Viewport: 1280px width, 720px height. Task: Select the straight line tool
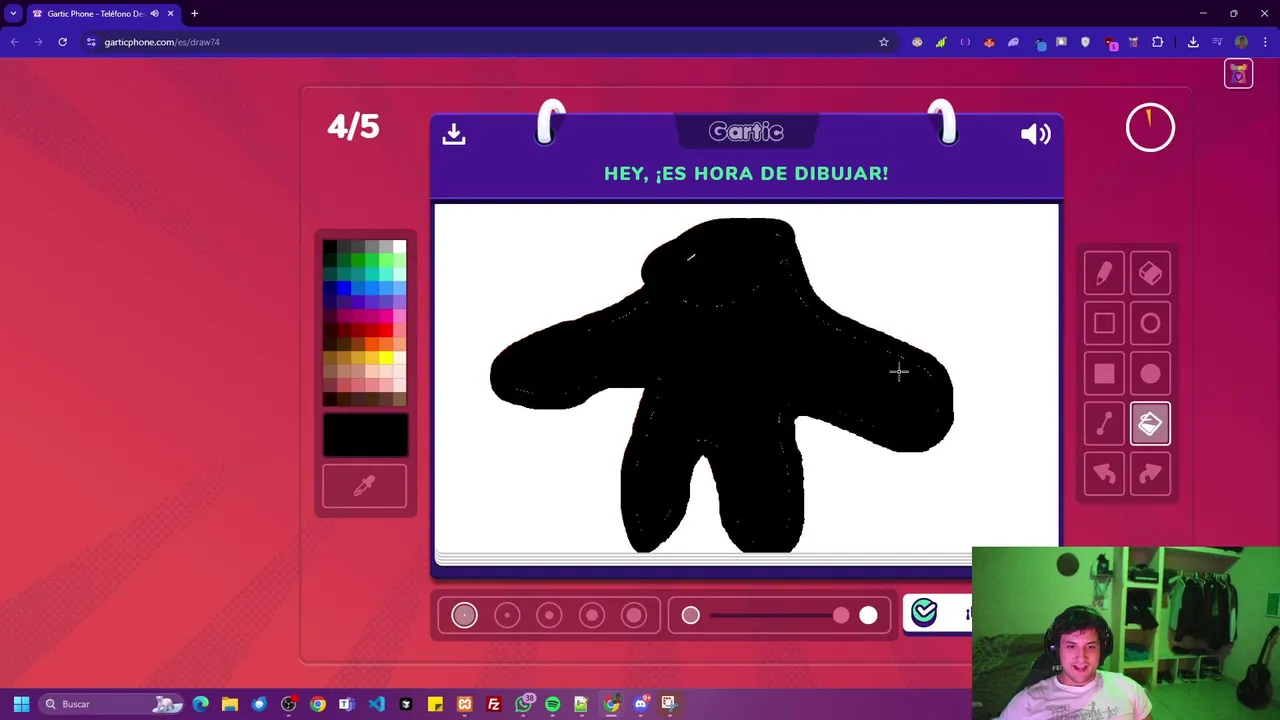tap(1104, 424)
